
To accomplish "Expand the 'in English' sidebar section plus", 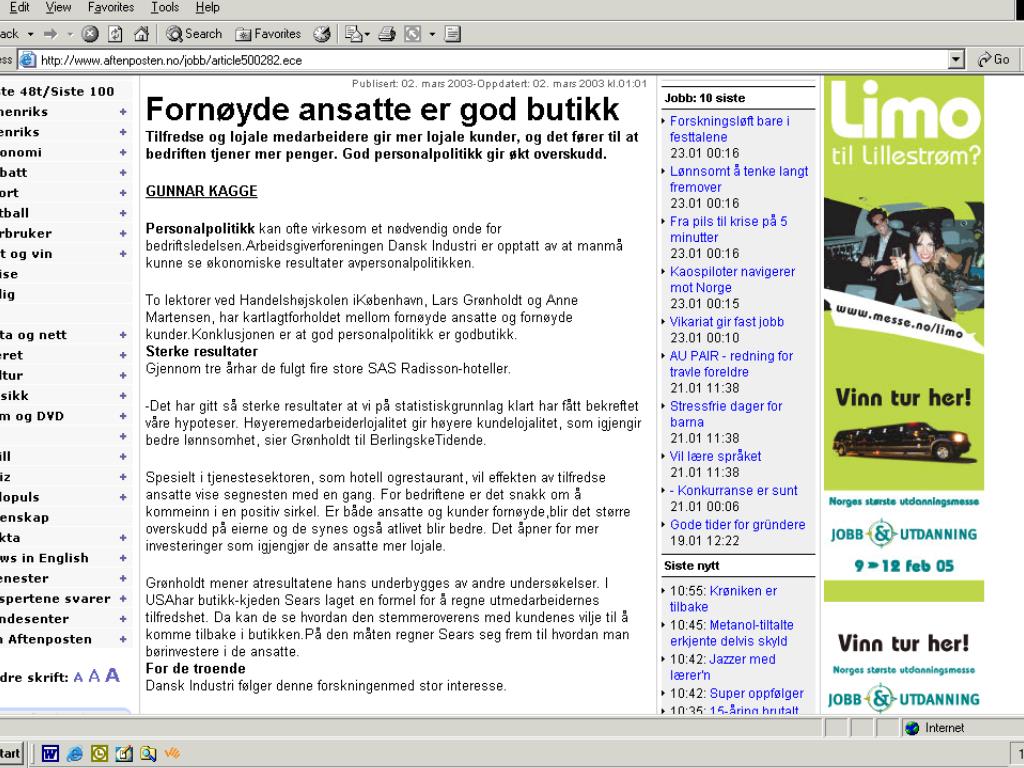I will click(123, 558).
